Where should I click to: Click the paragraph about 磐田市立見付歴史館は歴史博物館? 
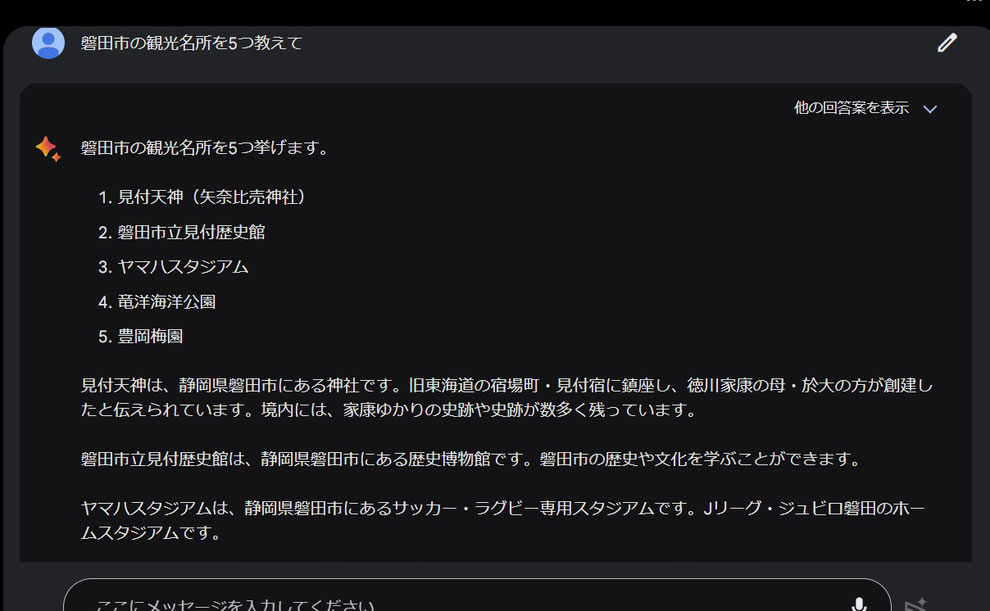coord(471,459)
